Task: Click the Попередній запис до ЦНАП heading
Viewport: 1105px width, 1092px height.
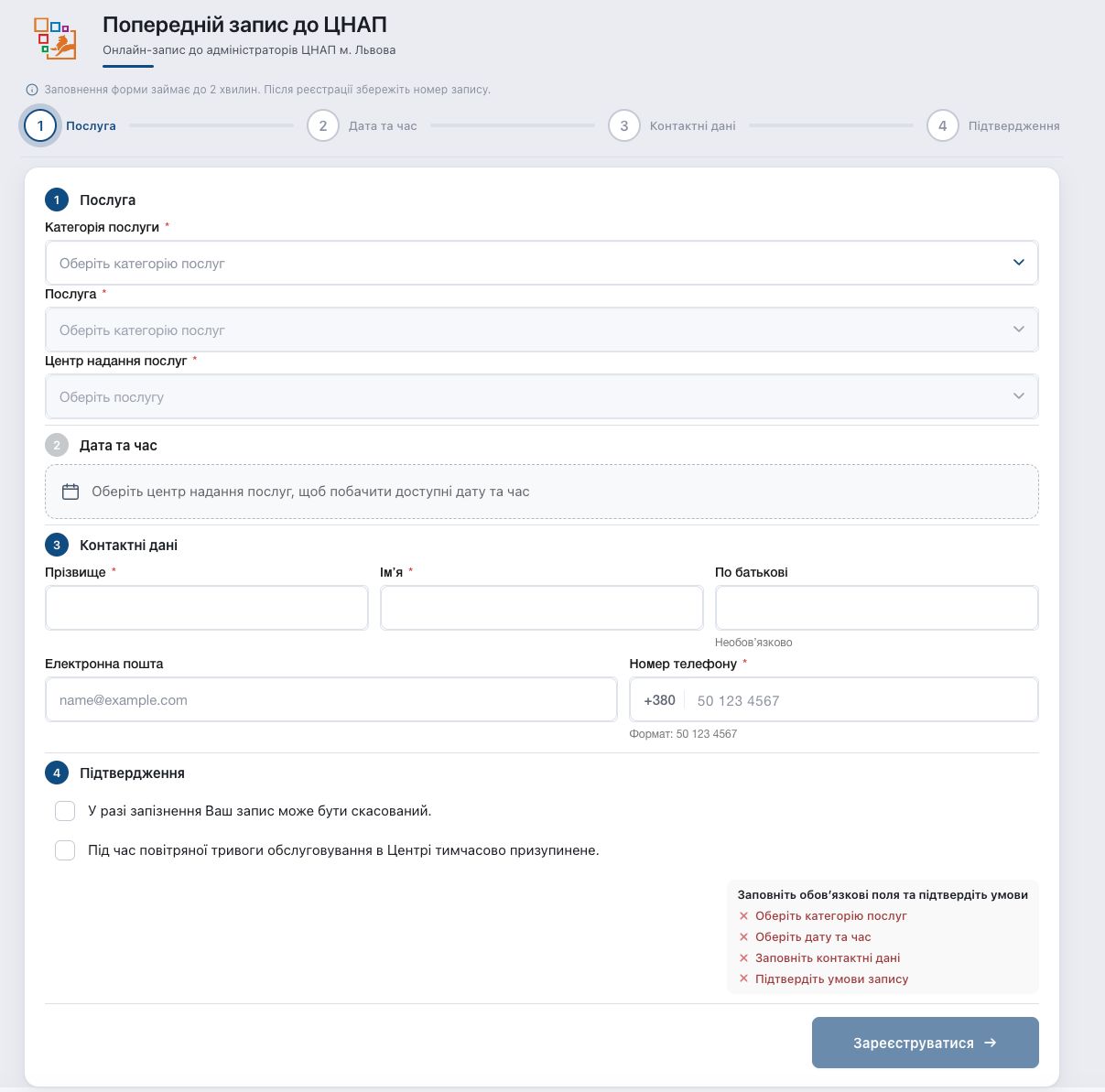Action: tap(244, 25)
